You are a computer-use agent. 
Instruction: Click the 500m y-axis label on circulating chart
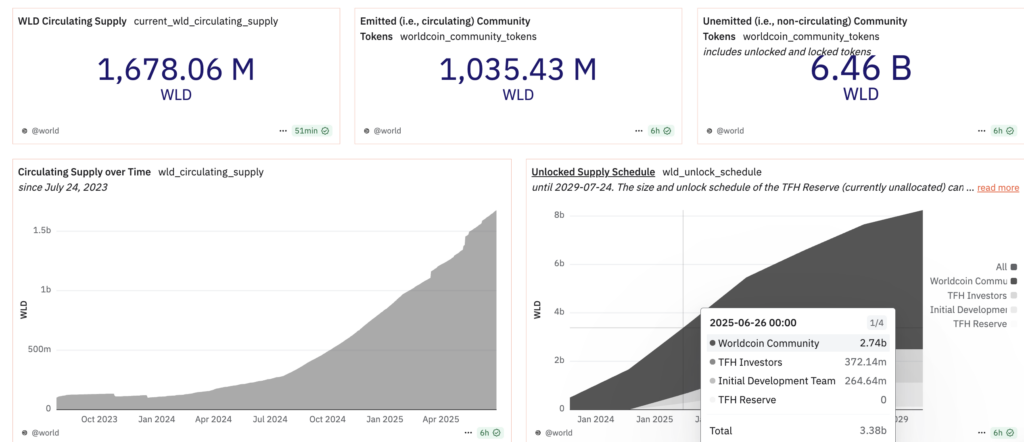coord(41,349)
